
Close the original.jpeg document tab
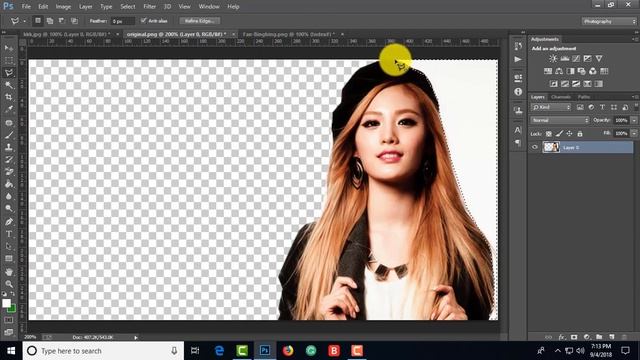pos(233,34)
